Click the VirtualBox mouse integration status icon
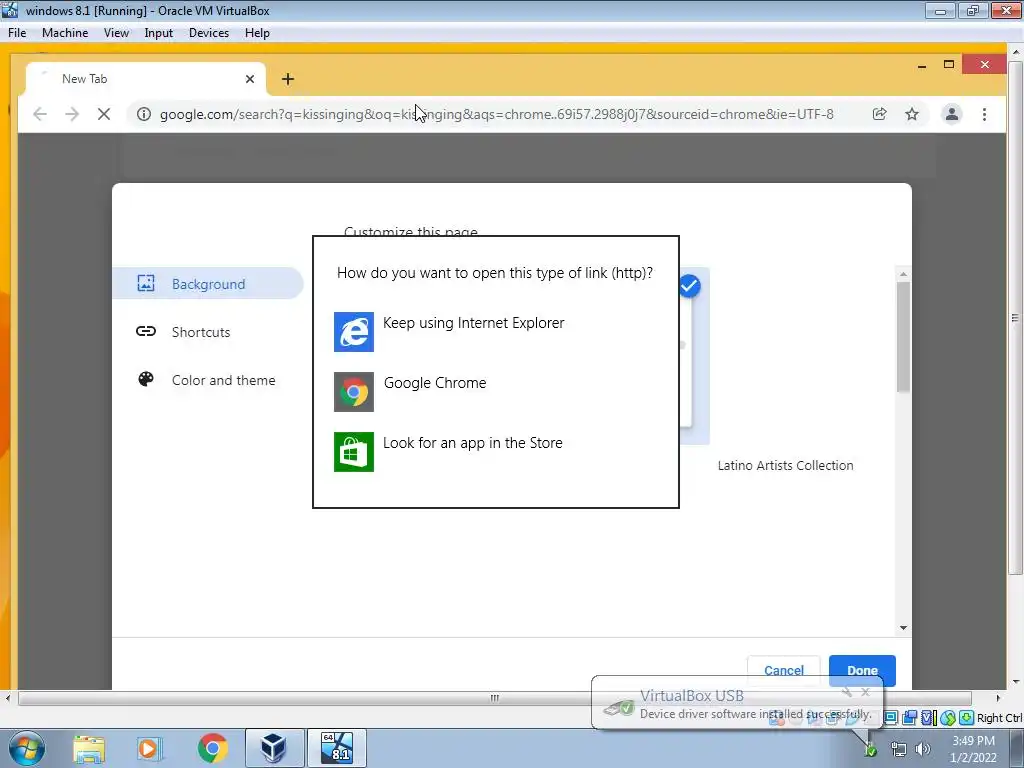1024x768 pixels. tap(948, 718)
